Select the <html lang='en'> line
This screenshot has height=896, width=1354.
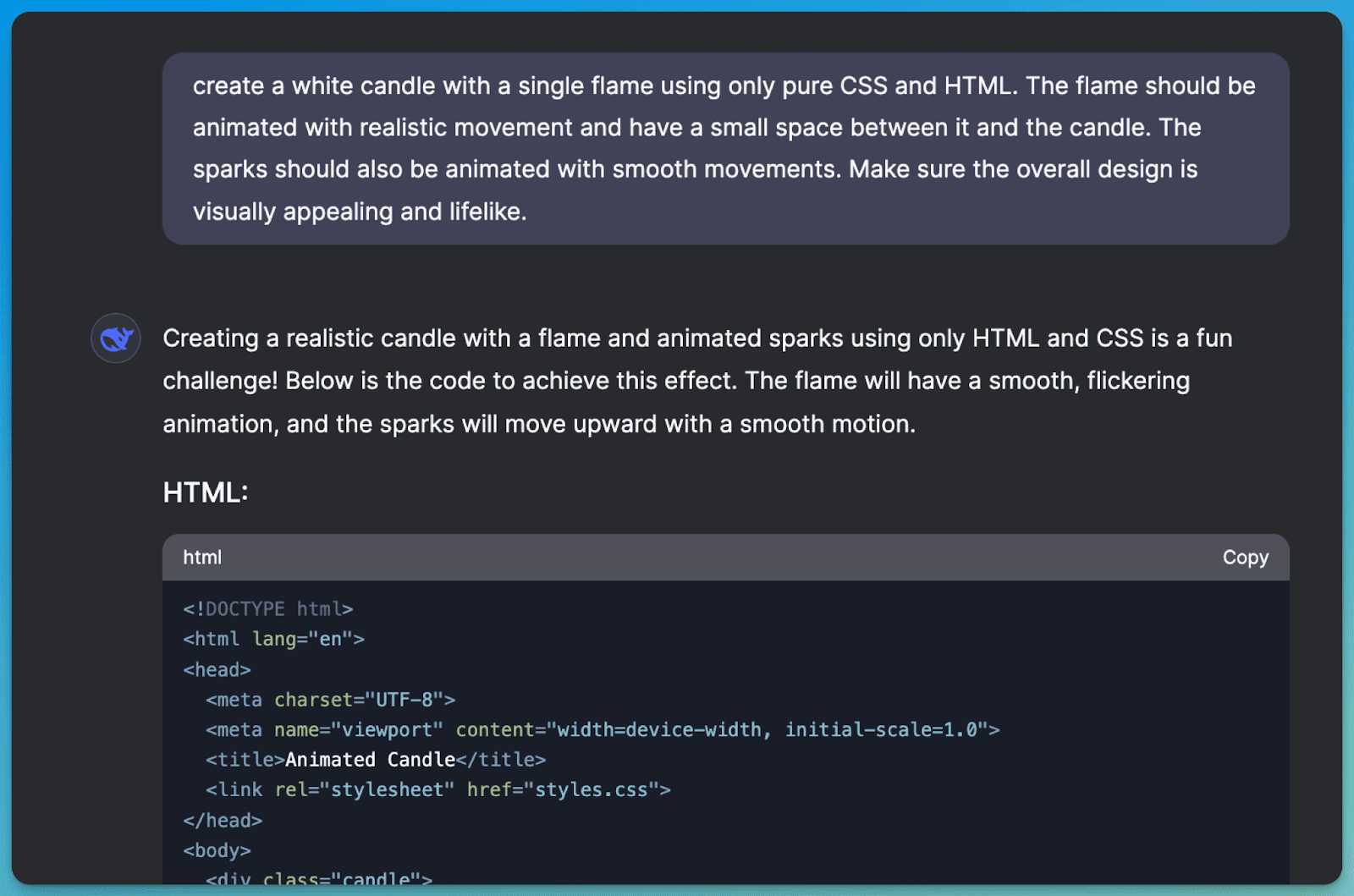(x=273, y=639)
